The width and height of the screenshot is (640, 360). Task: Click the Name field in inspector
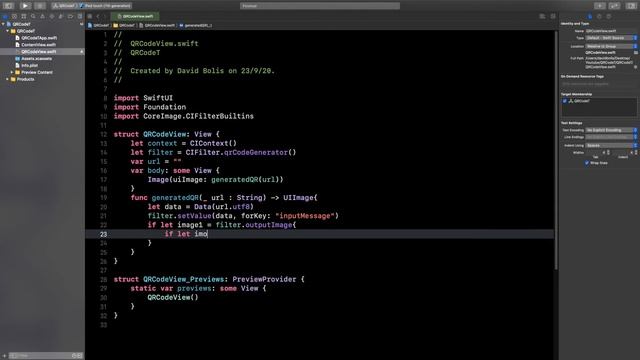coord(611,31)
